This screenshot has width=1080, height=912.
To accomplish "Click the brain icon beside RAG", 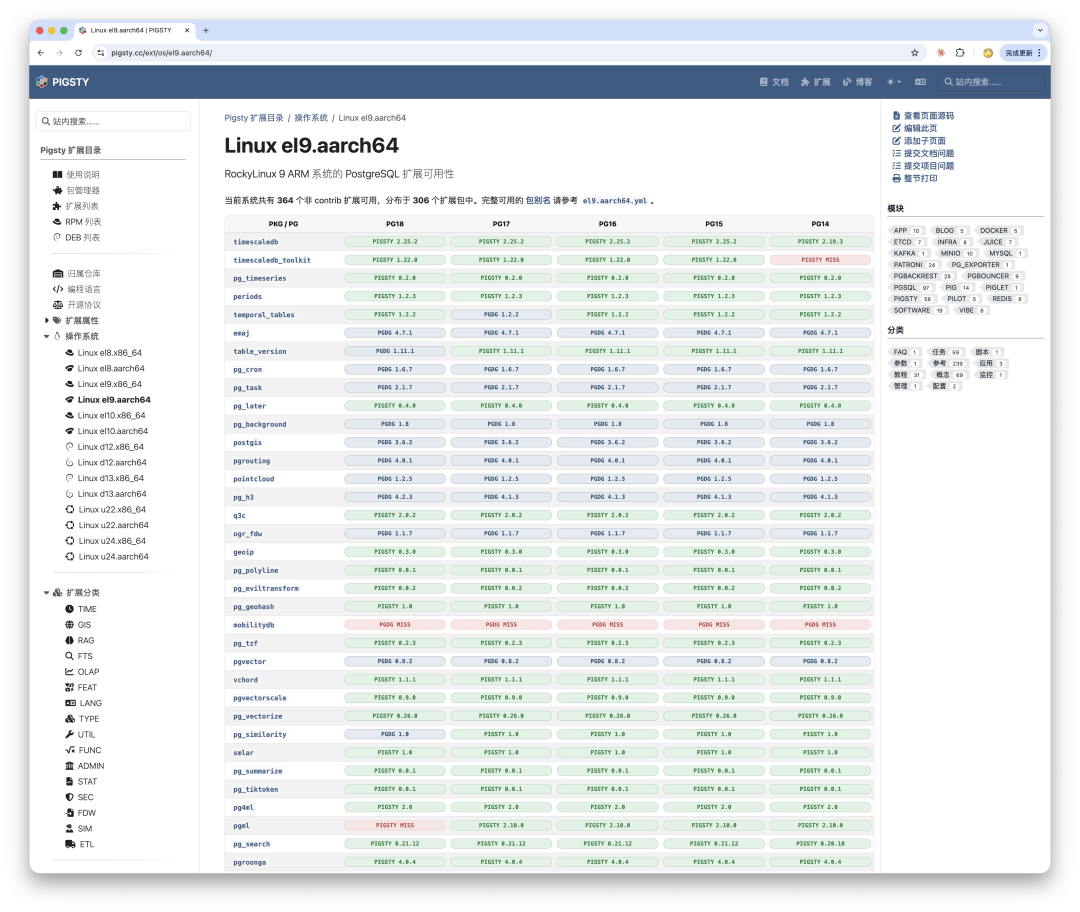I will point(70,641).
